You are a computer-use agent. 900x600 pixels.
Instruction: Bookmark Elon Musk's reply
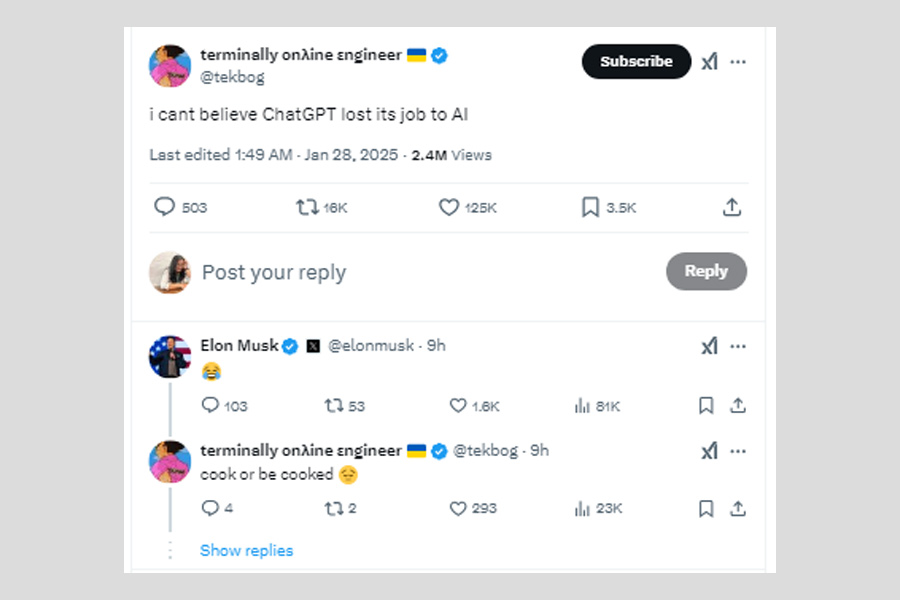click(706, 405)
